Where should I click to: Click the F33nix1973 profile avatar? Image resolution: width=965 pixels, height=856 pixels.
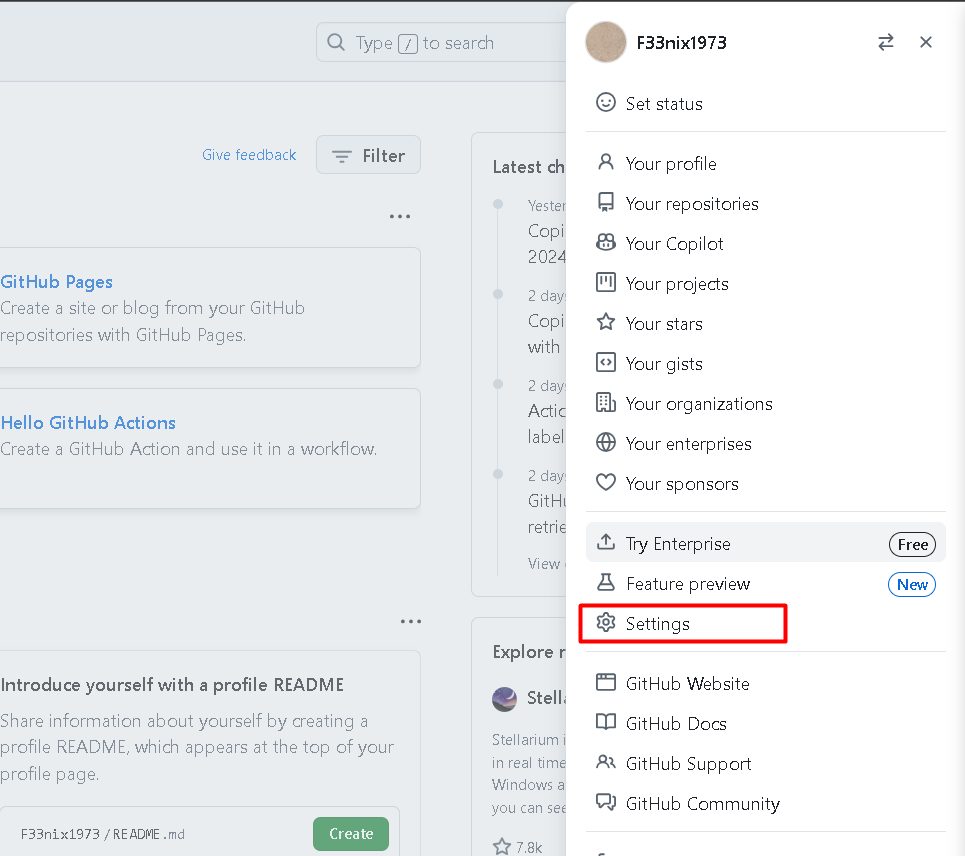(606, 42)
